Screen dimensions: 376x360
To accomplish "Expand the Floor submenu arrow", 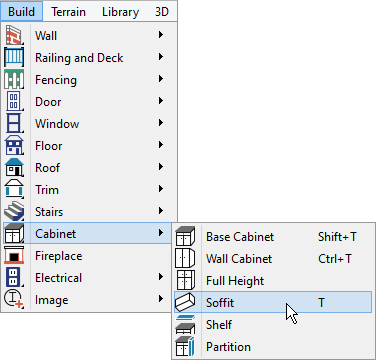I will click(161, 145).
